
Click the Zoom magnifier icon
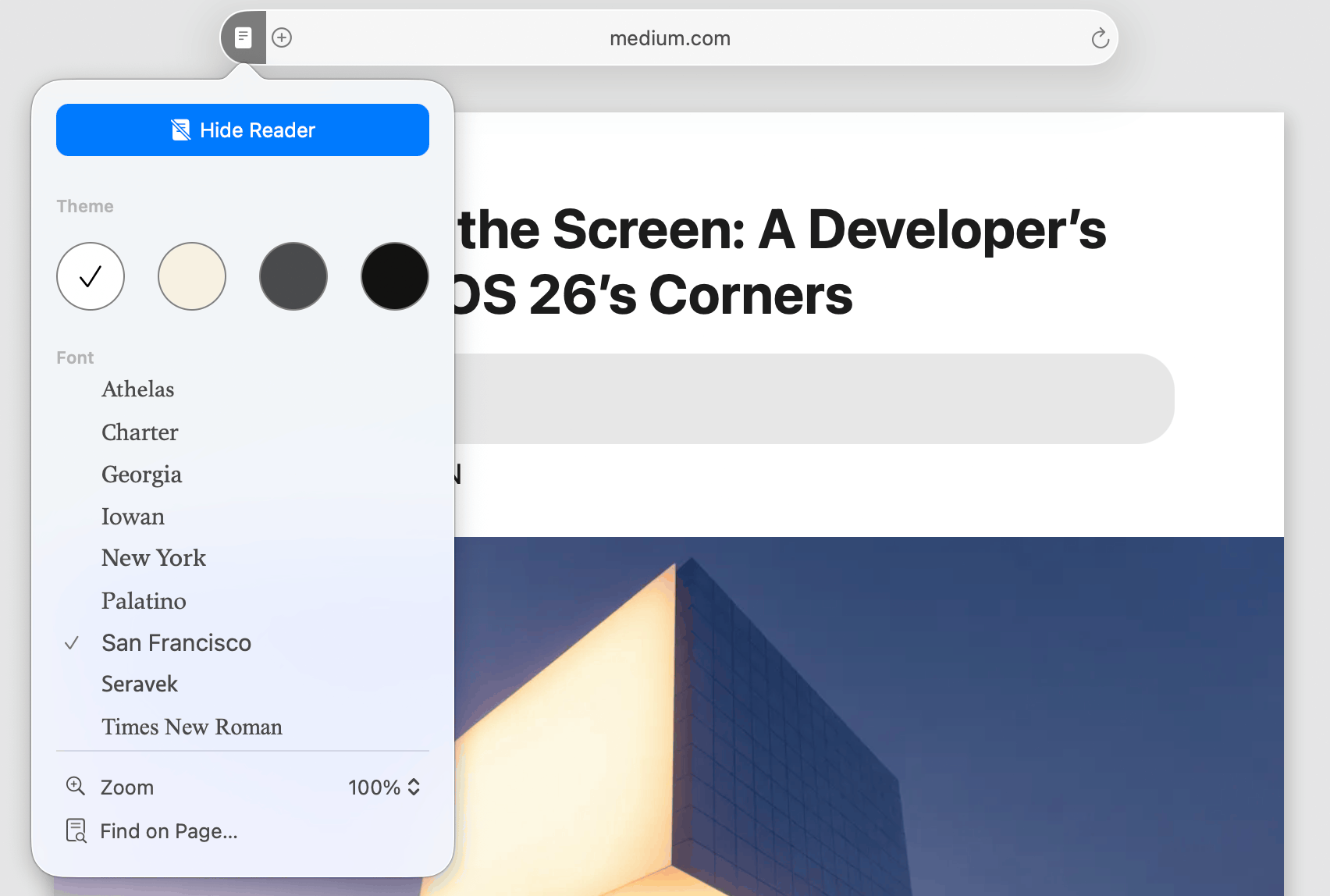[76, 786]
